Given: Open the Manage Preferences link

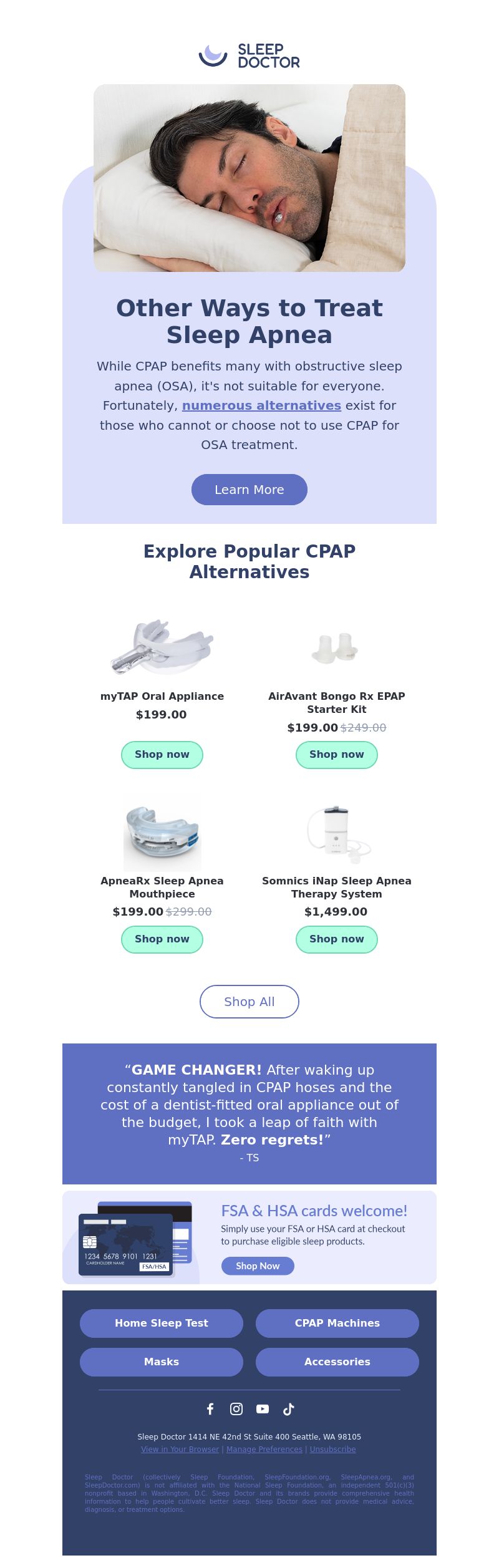Looking at the screenshot, I should [264, 1449].
